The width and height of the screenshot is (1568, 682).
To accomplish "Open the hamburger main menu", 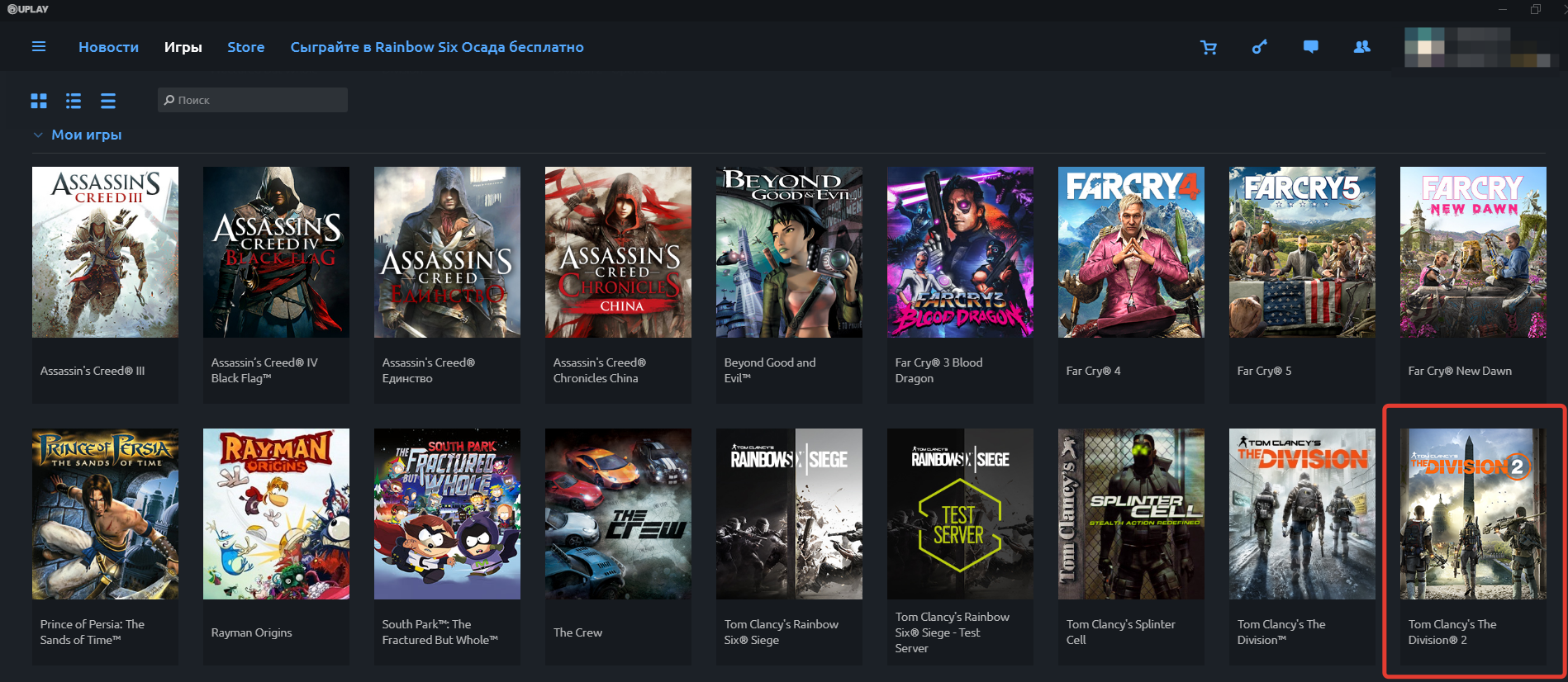I will click(x=39, y=47).
